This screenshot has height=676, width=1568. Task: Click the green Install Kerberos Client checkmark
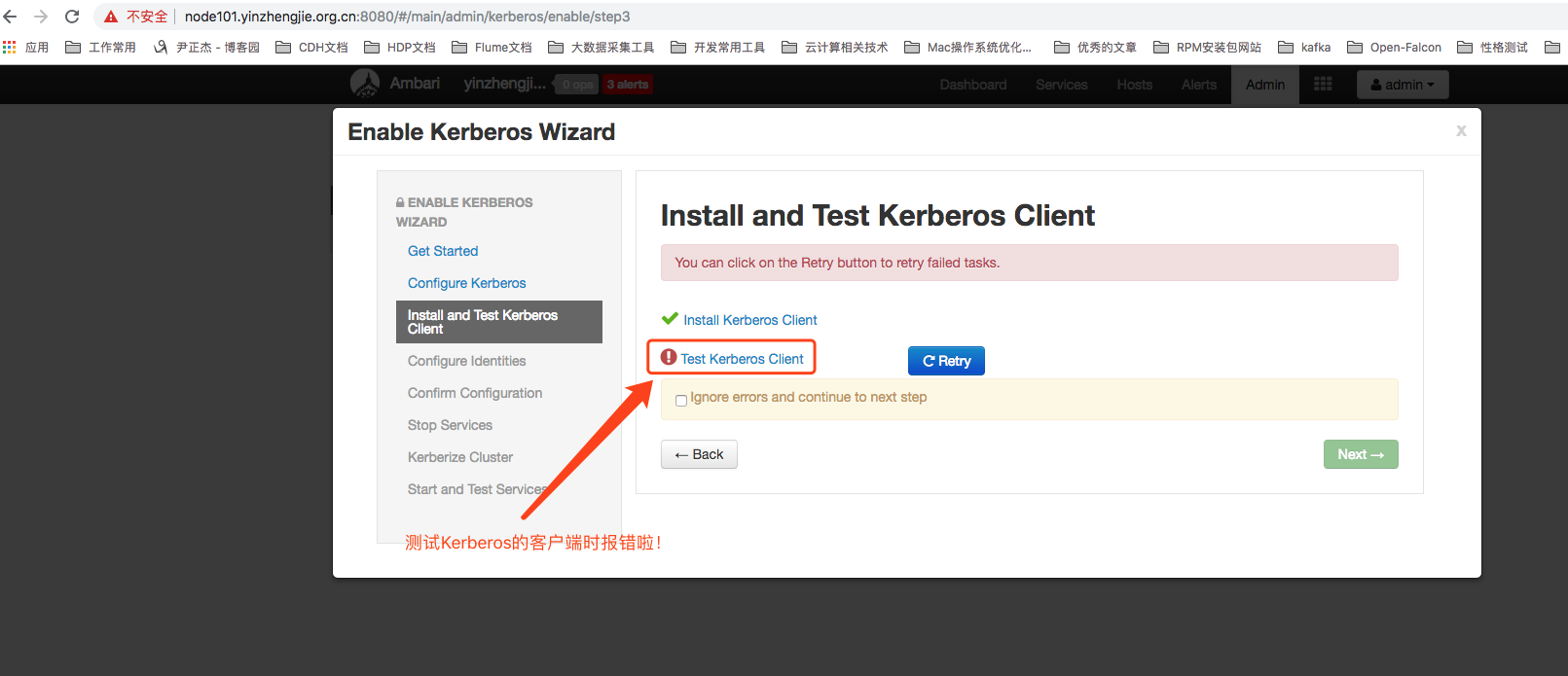point(670,318)
